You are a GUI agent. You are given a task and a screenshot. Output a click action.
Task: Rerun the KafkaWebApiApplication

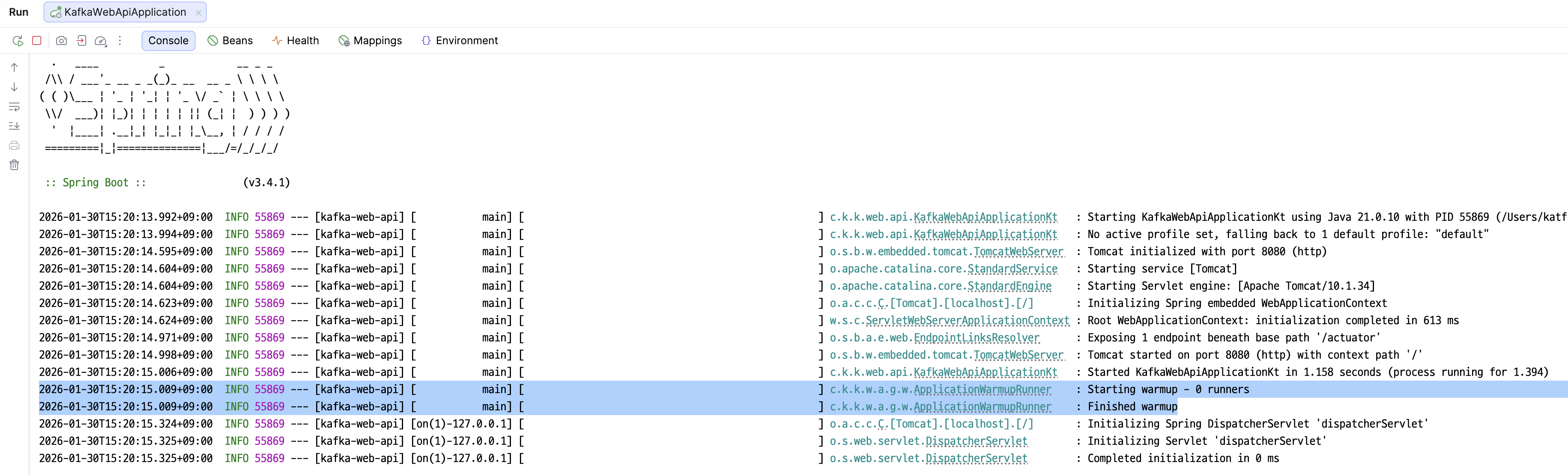(x=18, y=41)
